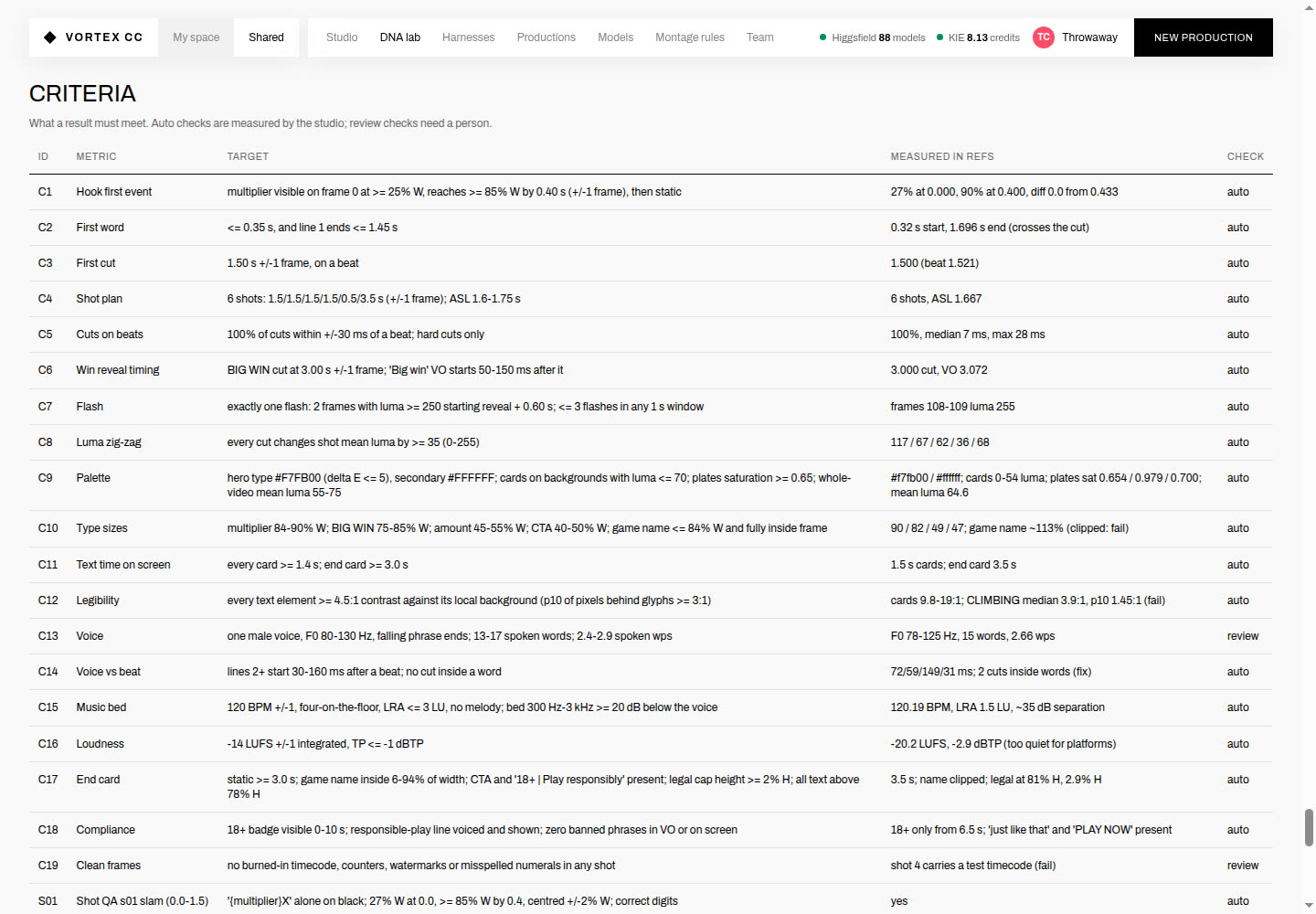Open the Team page
This screenshot has width=1316, height=914.
(760, 37)
